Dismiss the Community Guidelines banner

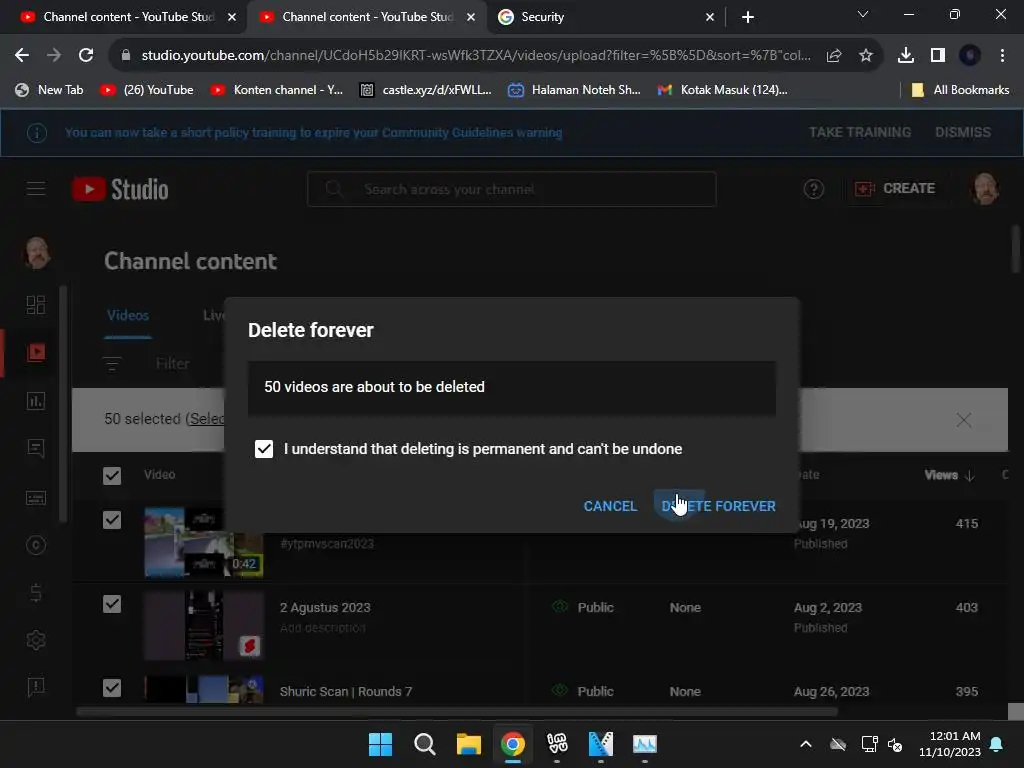point(963,133)
